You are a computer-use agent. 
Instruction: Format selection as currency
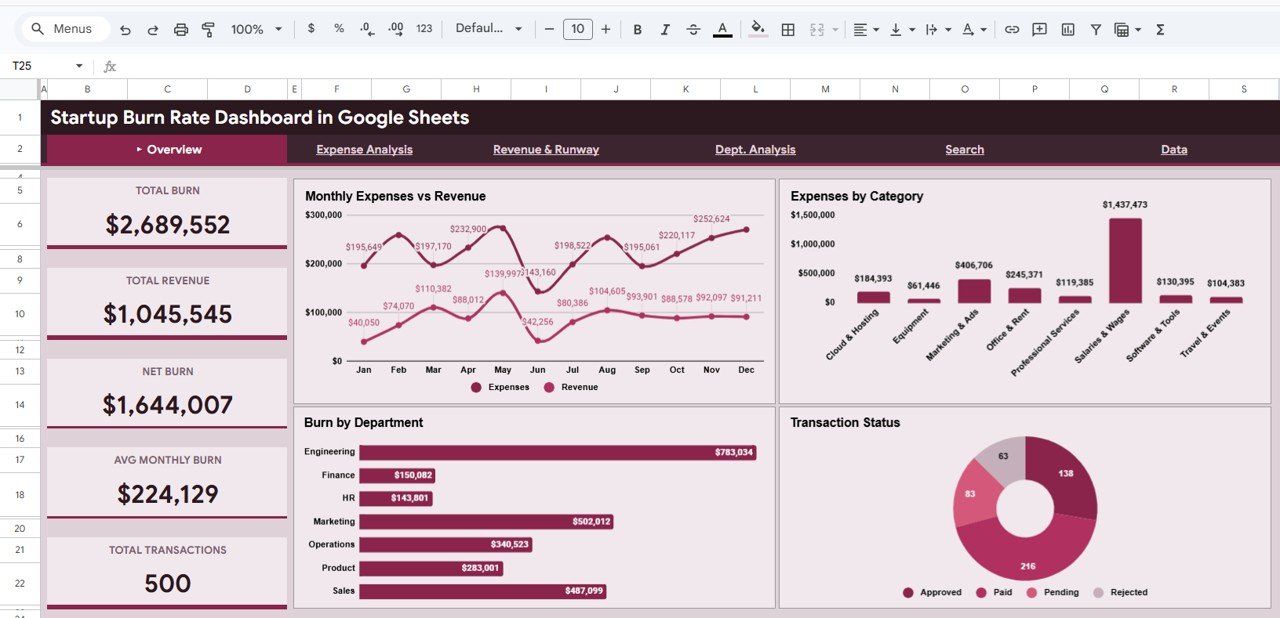coord(311,29)
